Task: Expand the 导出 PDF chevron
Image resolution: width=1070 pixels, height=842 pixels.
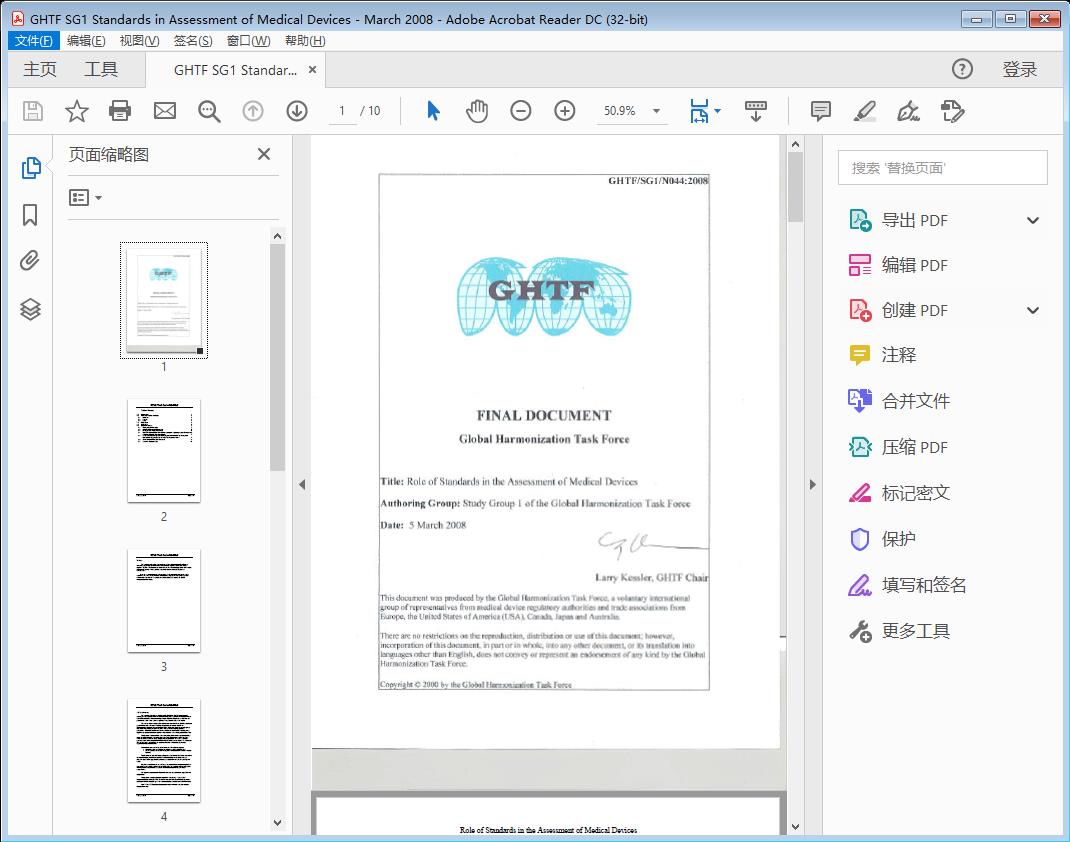Action: pyautogui.click(x=1031, y=219)
